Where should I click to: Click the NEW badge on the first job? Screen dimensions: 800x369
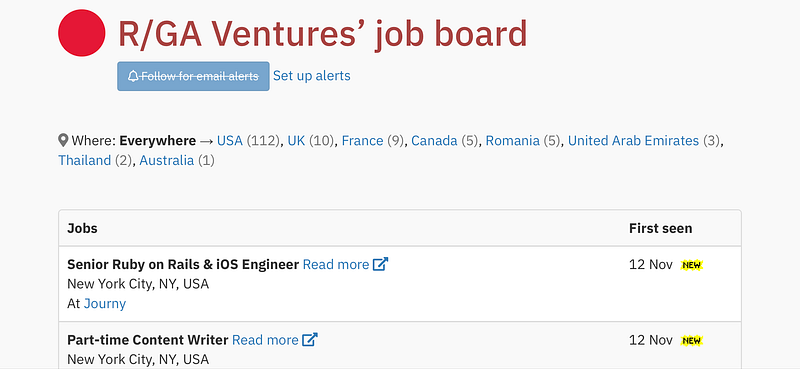691,265
